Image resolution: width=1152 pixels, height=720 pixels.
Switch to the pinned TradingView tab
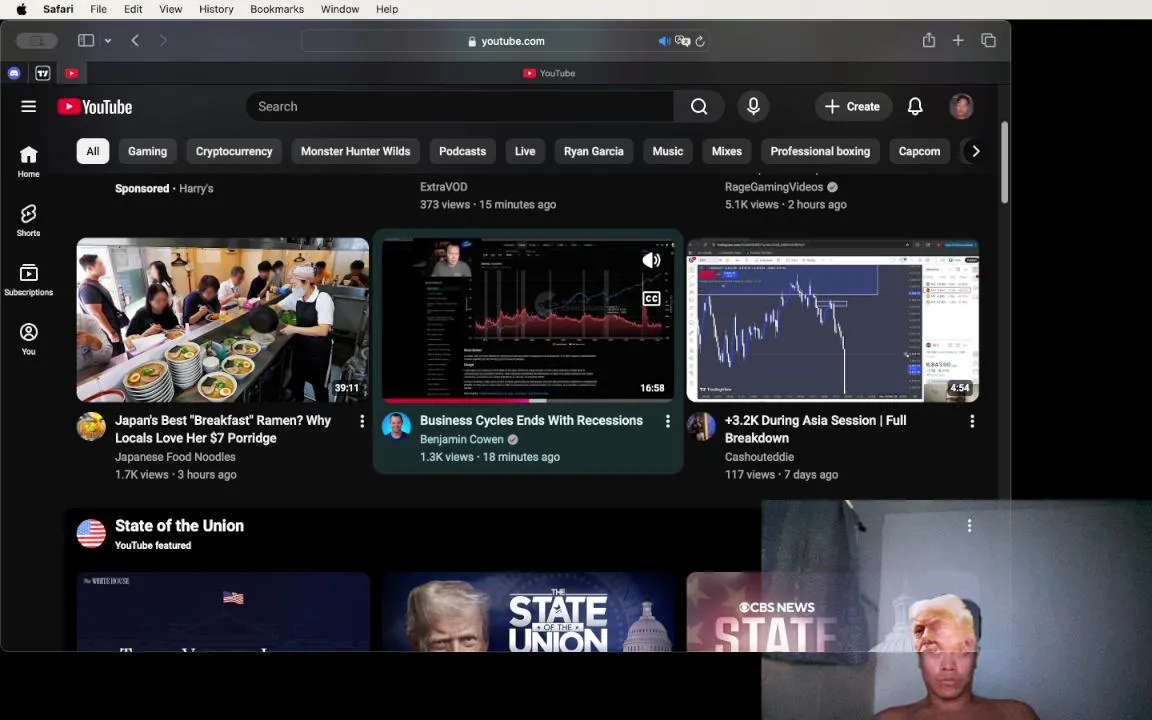(43, 73)
